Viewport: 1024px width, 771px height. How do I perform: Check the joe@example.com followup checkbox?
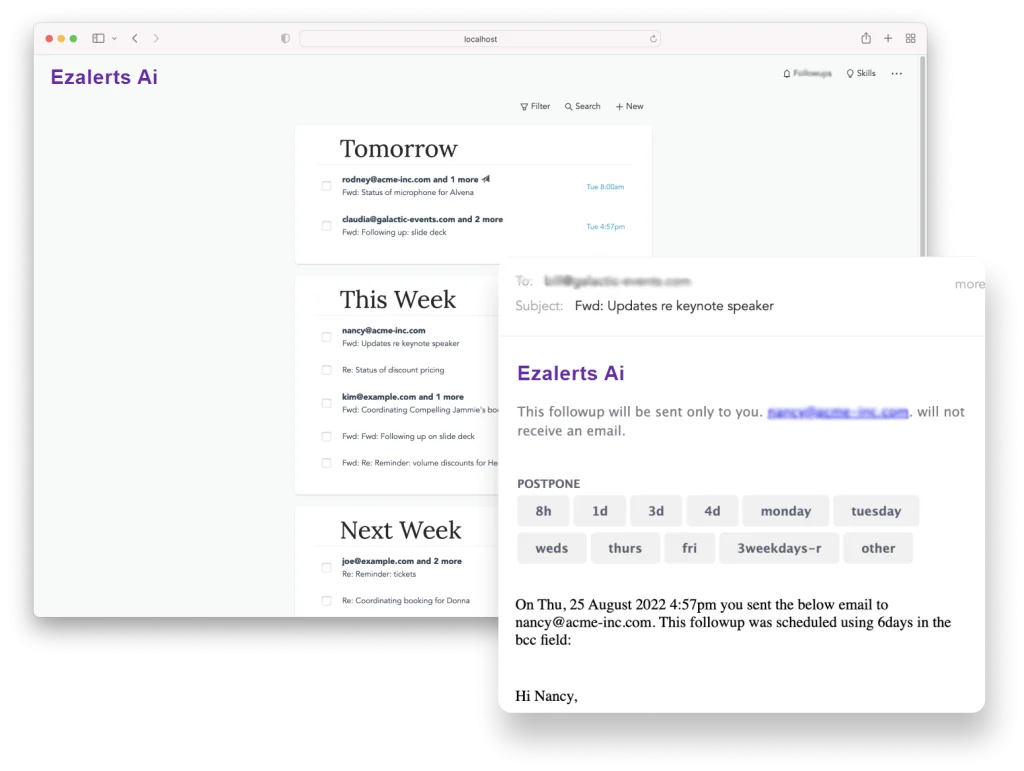pos(327,567)
